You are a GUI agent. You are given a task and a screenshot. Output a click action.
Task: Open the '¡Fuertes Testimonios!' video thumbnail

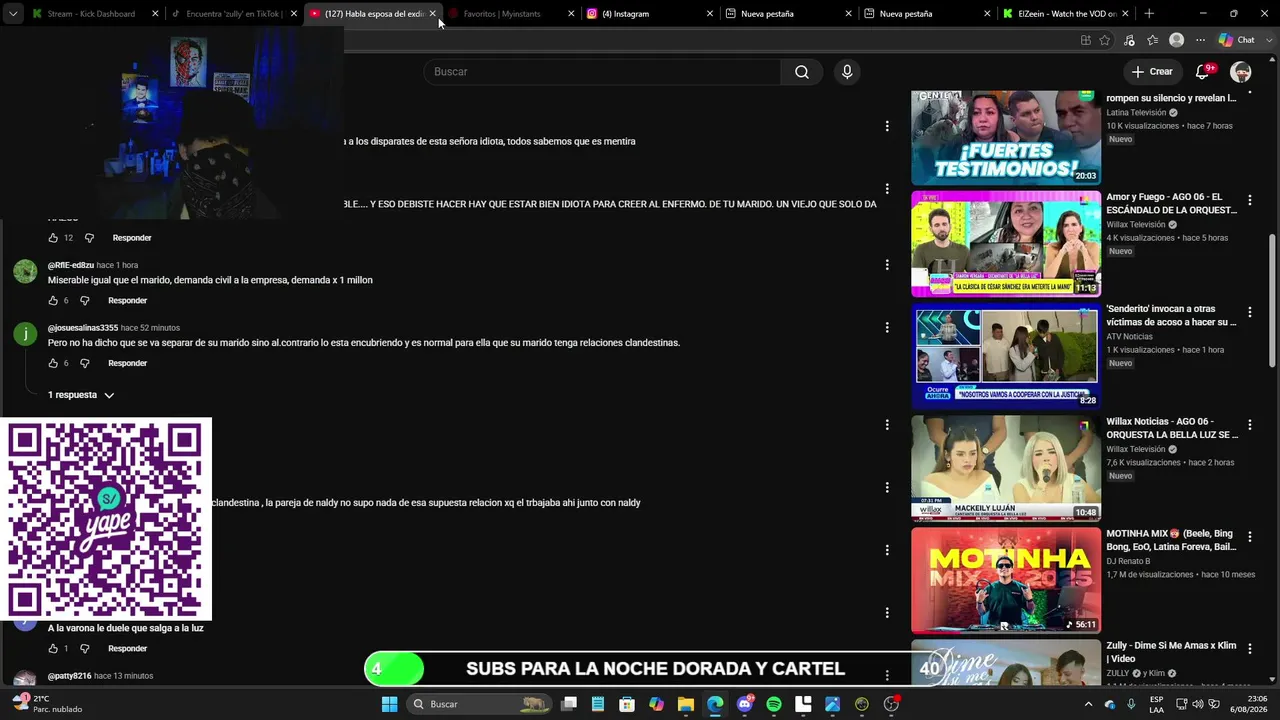coord(1006,138)
